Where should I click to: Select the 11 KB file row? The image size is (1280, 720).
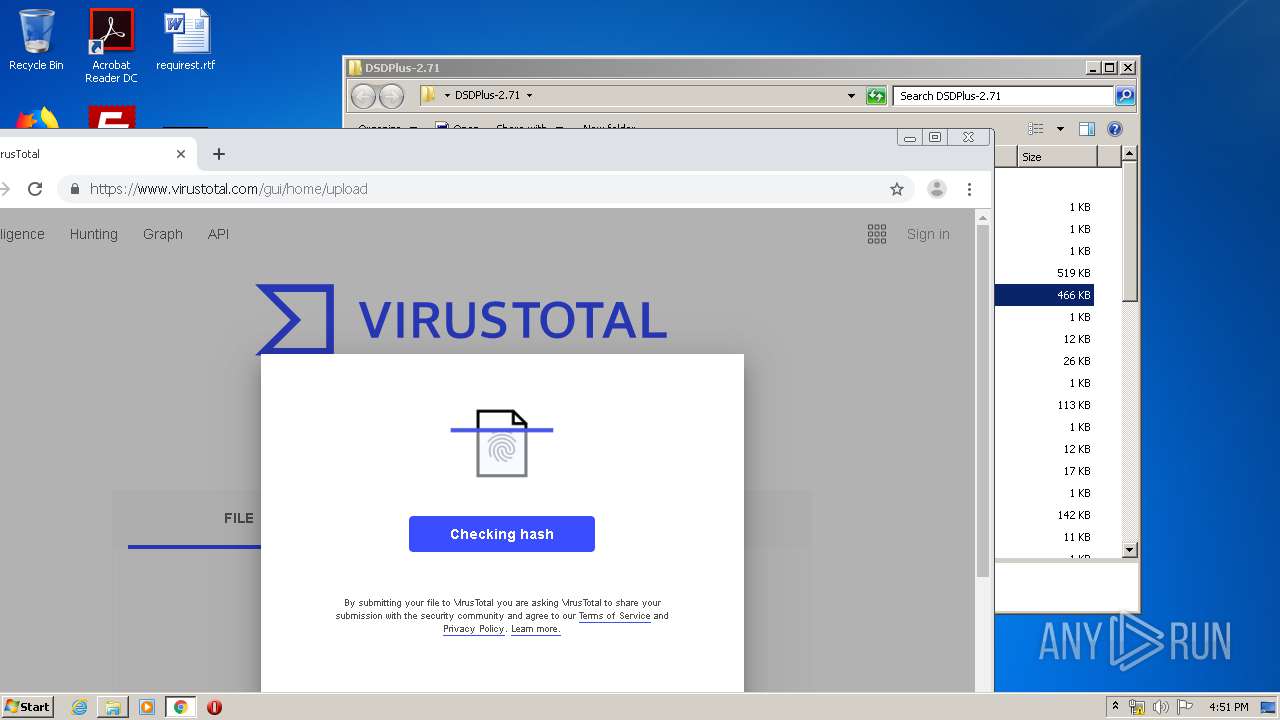(x=1044, y=537)
